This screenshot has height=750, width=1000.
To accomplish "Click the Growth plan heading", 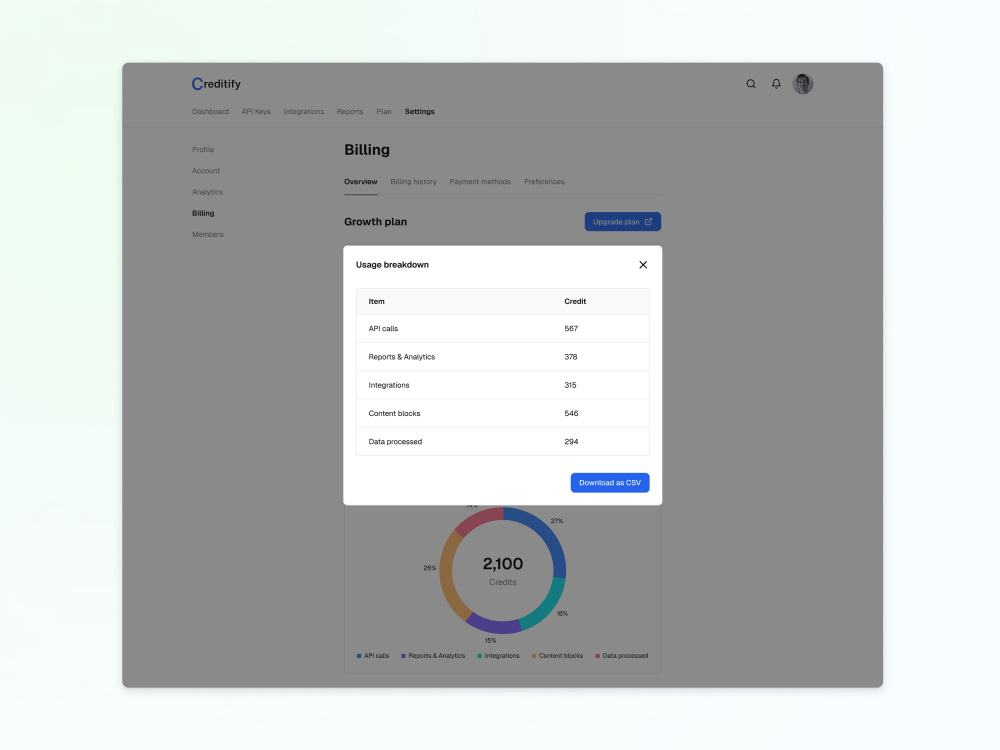I will [x=375, y=222].
